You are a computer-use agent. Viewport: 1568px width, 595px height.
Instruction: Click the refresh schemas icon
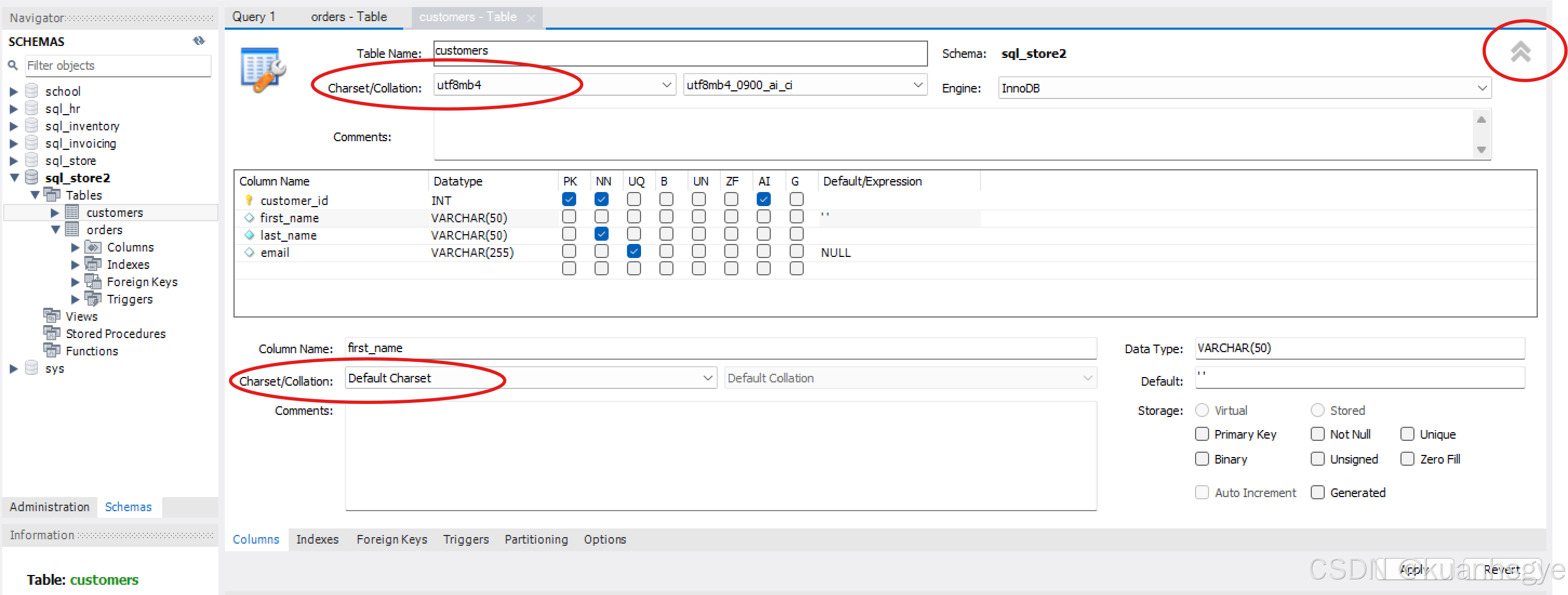198,41
